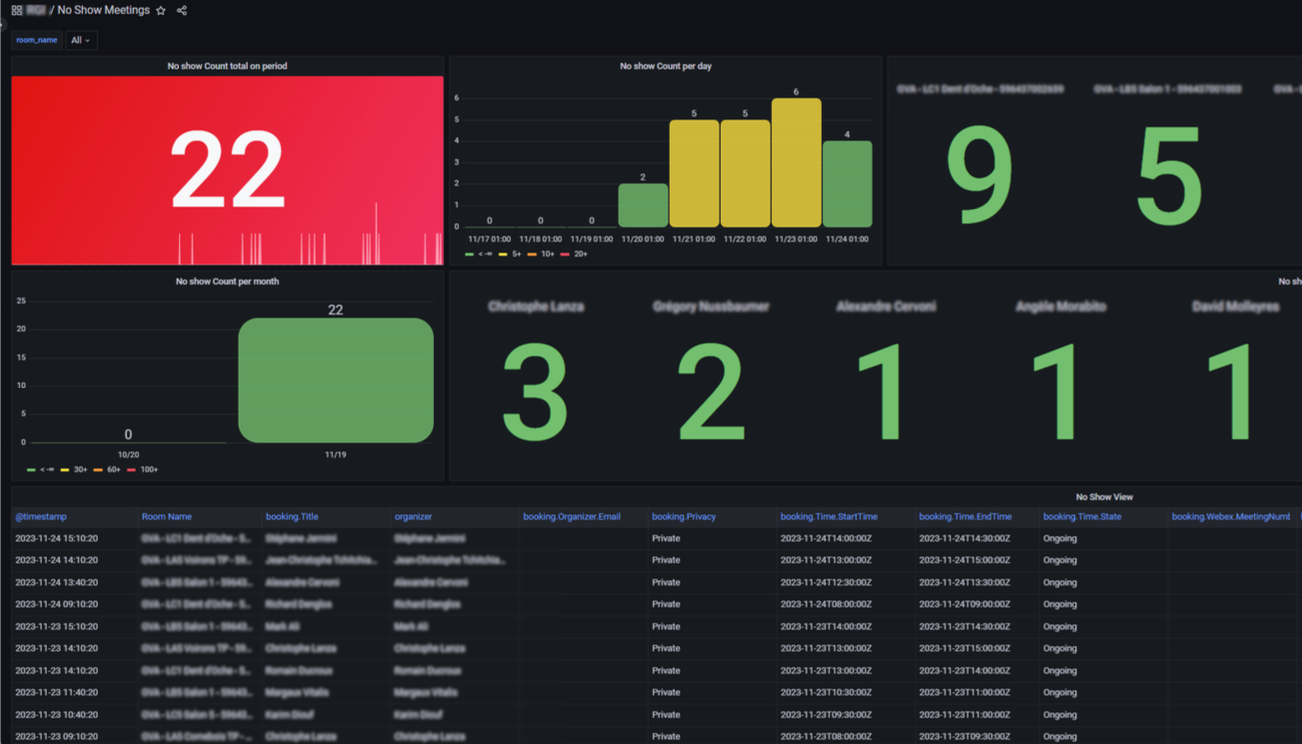Screen dimensions: 1302x744
Task: Click the 30+ yellow legend swatch in monthly chart
Action: 65,469
